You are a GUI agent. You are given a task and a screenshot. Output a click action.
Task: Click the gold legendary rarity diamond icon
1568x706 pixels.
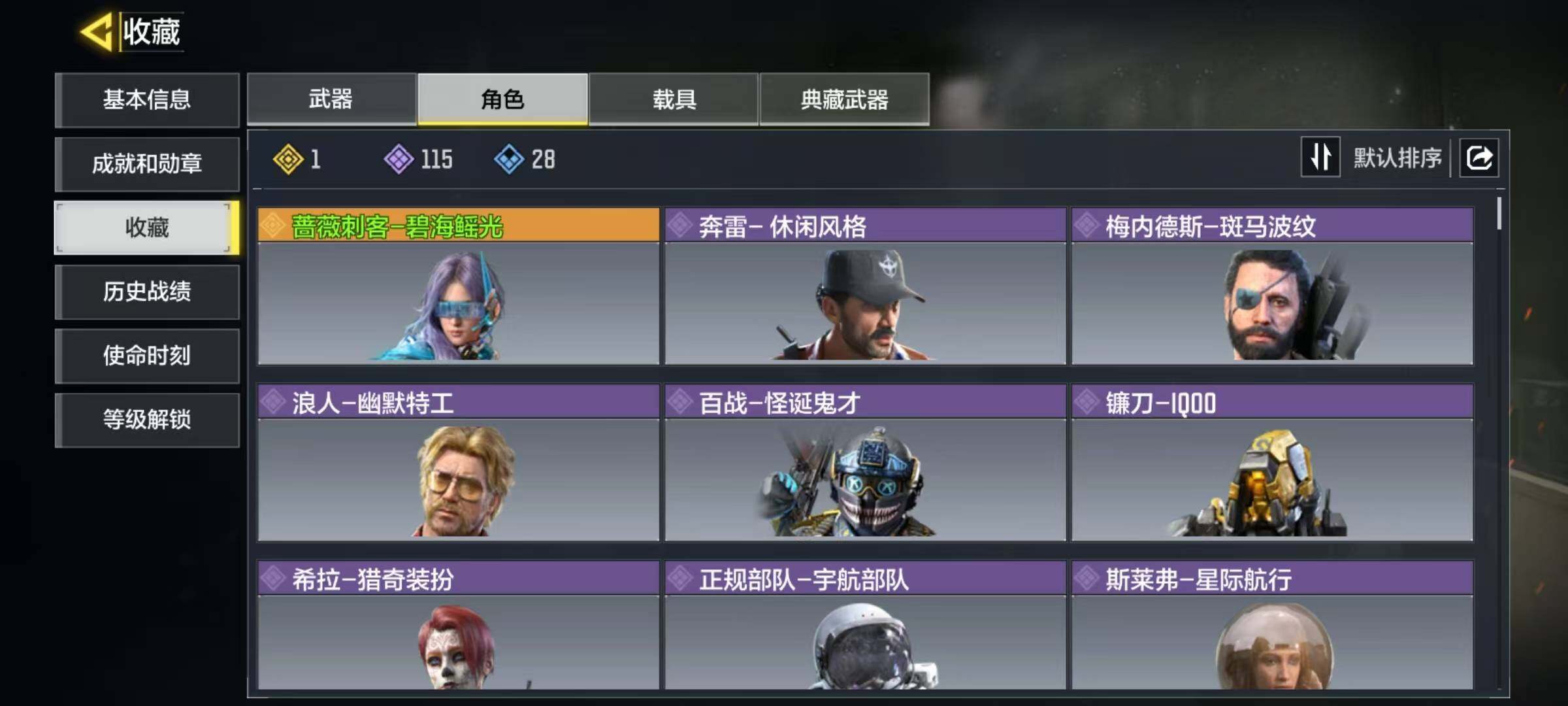coord(288,159)
